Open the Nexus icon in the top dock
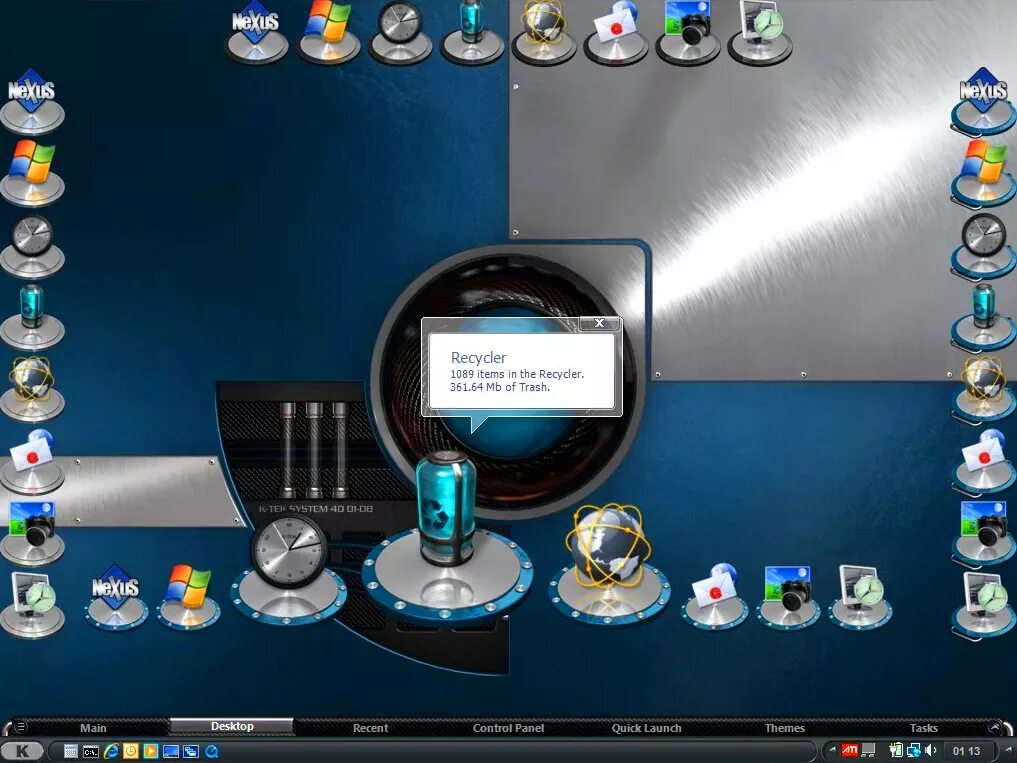Image resolution: width=1017 pixels, height=763 pixels. pyautogui.click(x=256, y=32)
